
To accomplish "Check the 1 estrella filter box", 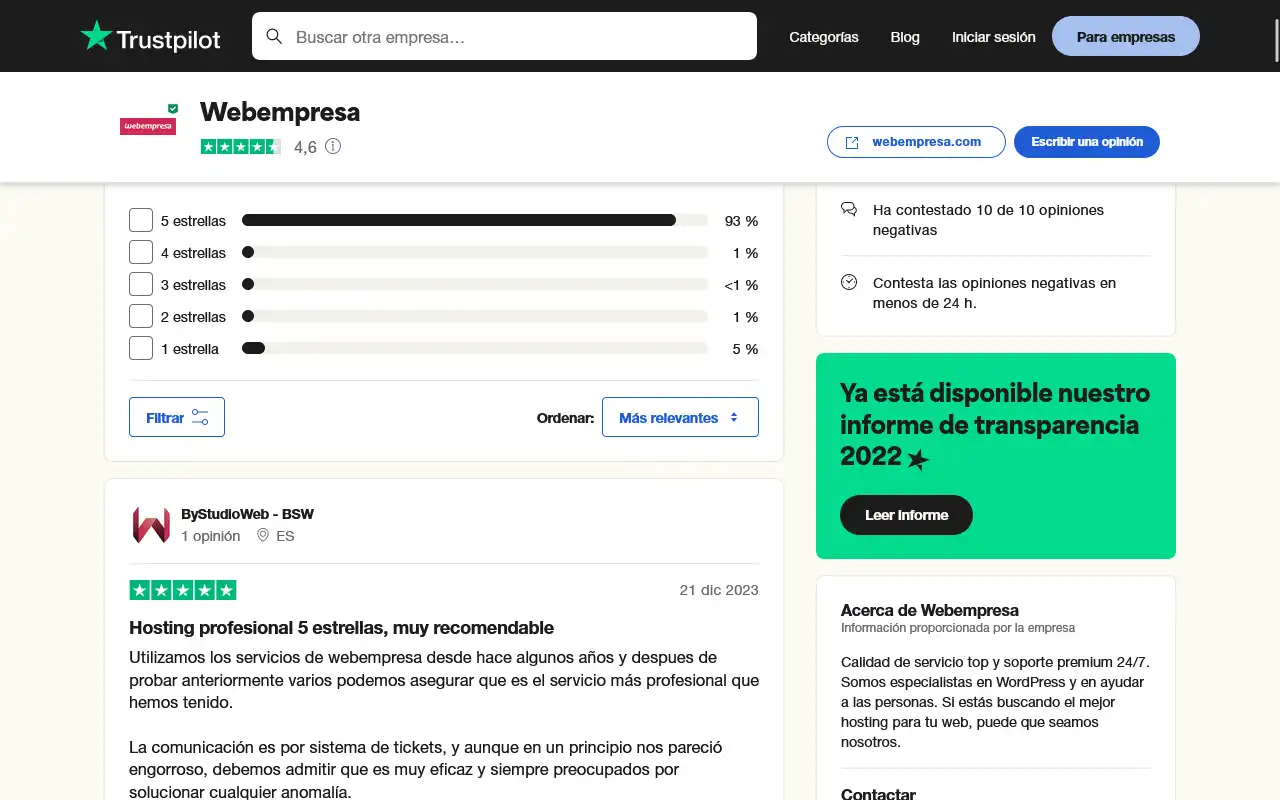I will [141, 348].
